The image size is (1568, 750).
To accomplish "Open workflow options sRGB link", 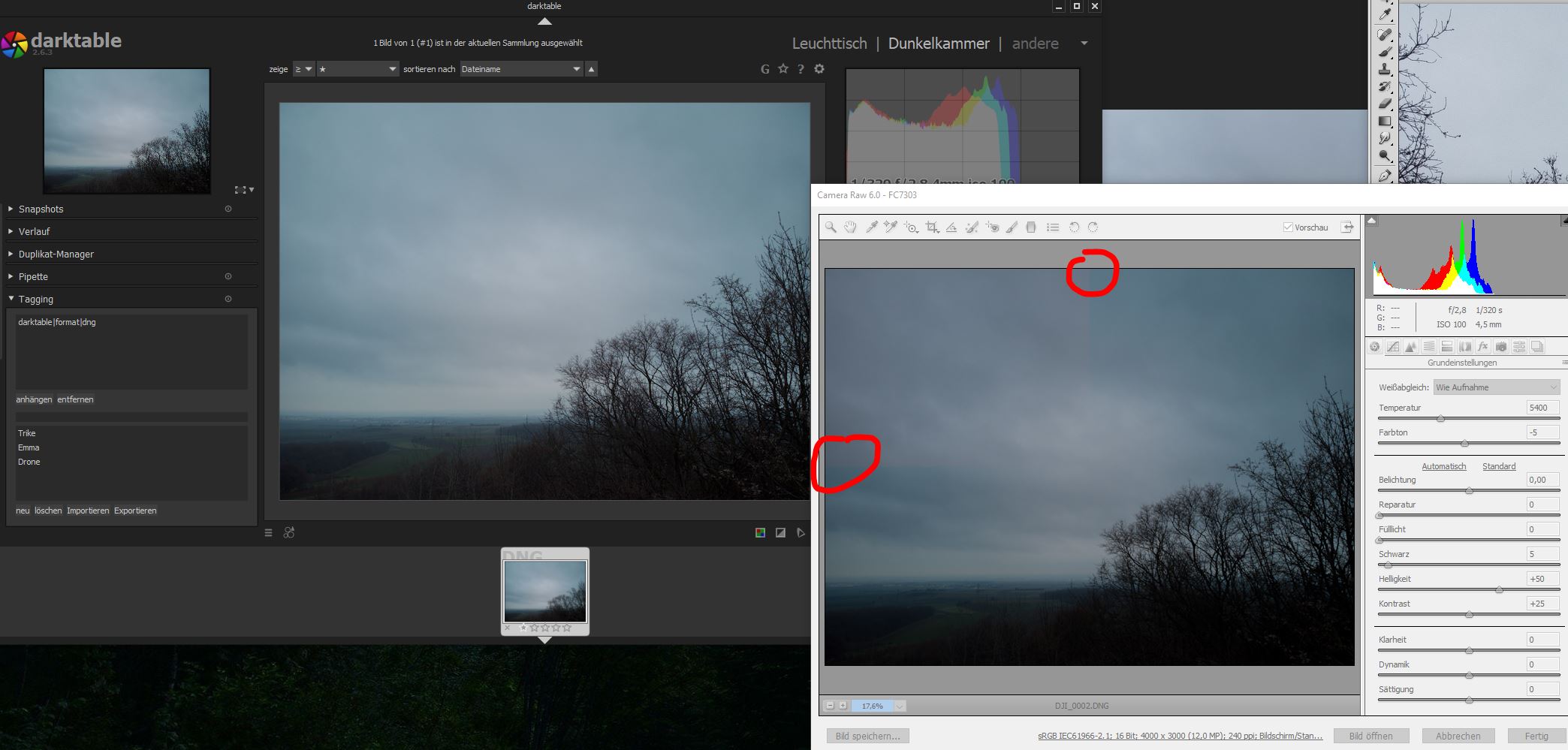I will click(1180, 736).
